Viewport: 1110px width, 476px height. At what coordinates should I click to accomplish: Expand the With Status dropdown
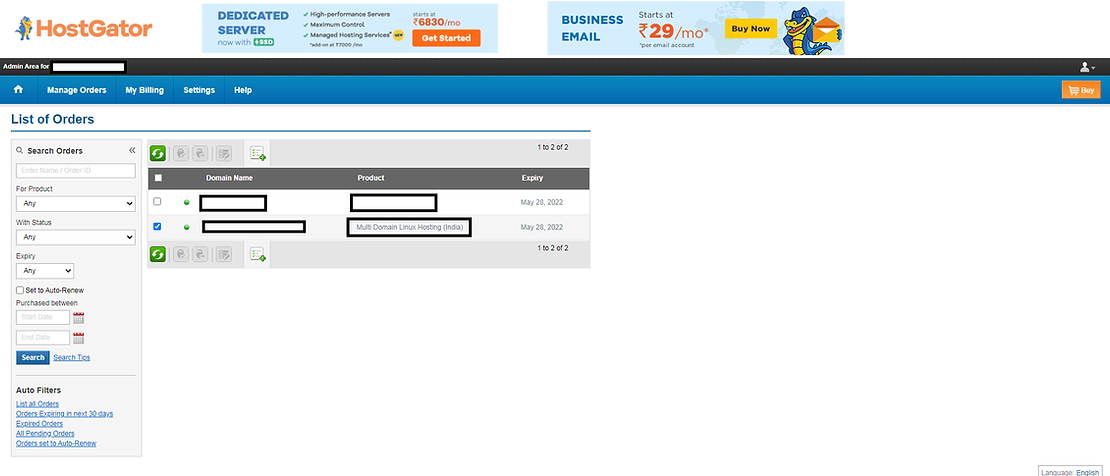click(75, 237)
